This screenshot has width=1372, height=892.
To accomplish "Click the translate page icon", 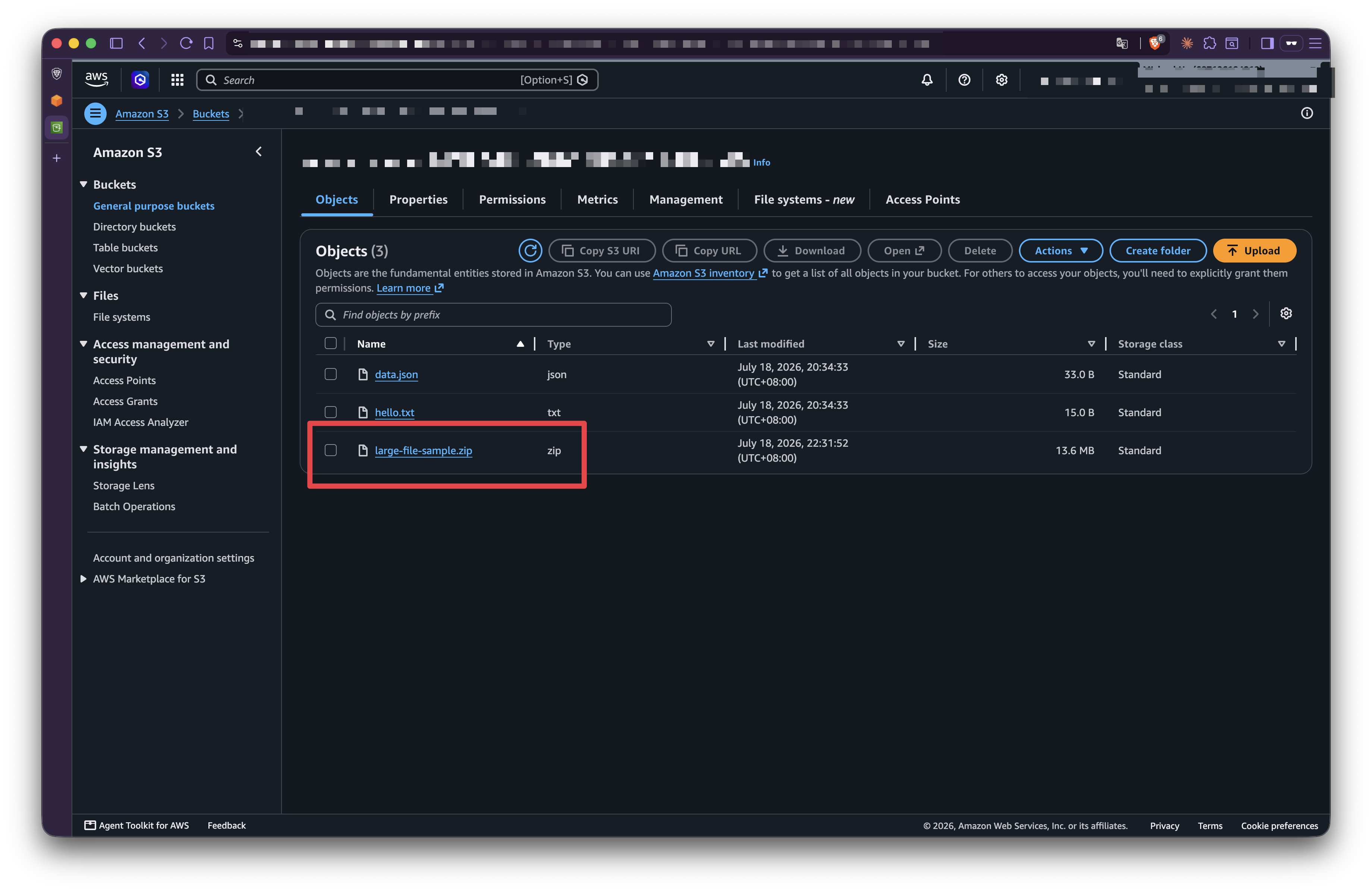I will point(1122,43).
